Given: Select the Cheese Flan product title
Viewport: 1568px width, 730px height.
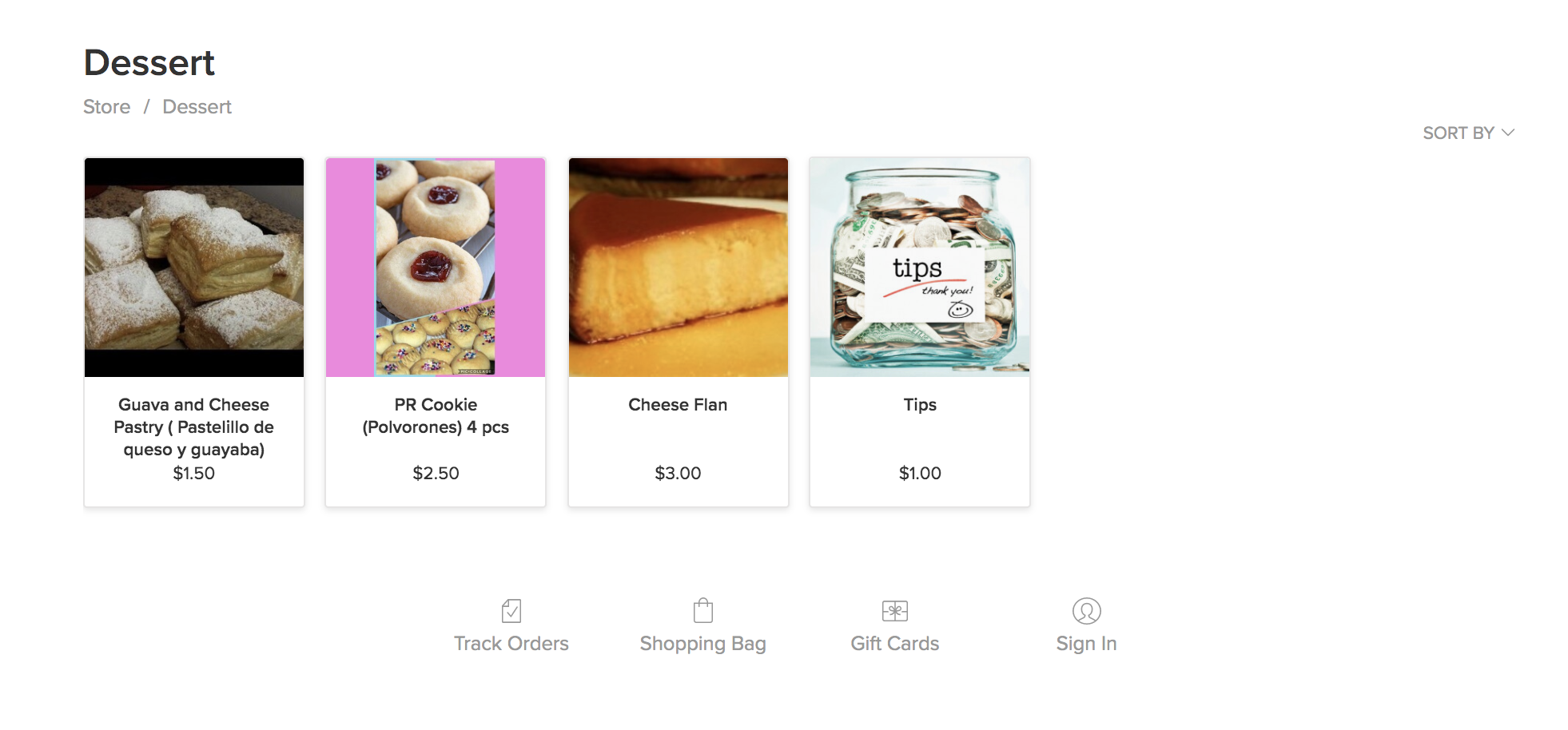Looking at the screenshot, I should 678,405.
